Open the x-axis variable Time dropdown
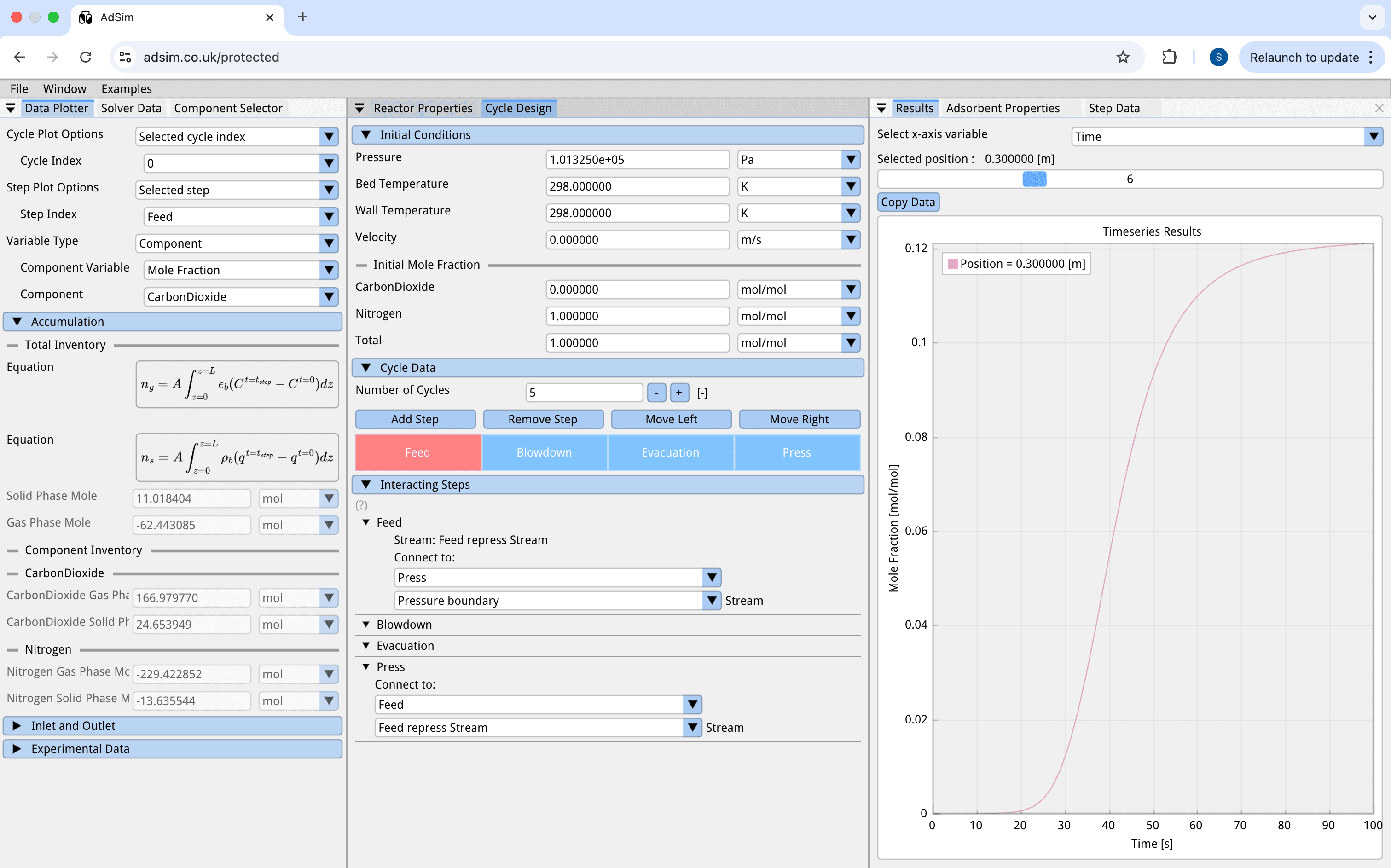Viewport: 1391px width, 868px height. (1373, 137)
